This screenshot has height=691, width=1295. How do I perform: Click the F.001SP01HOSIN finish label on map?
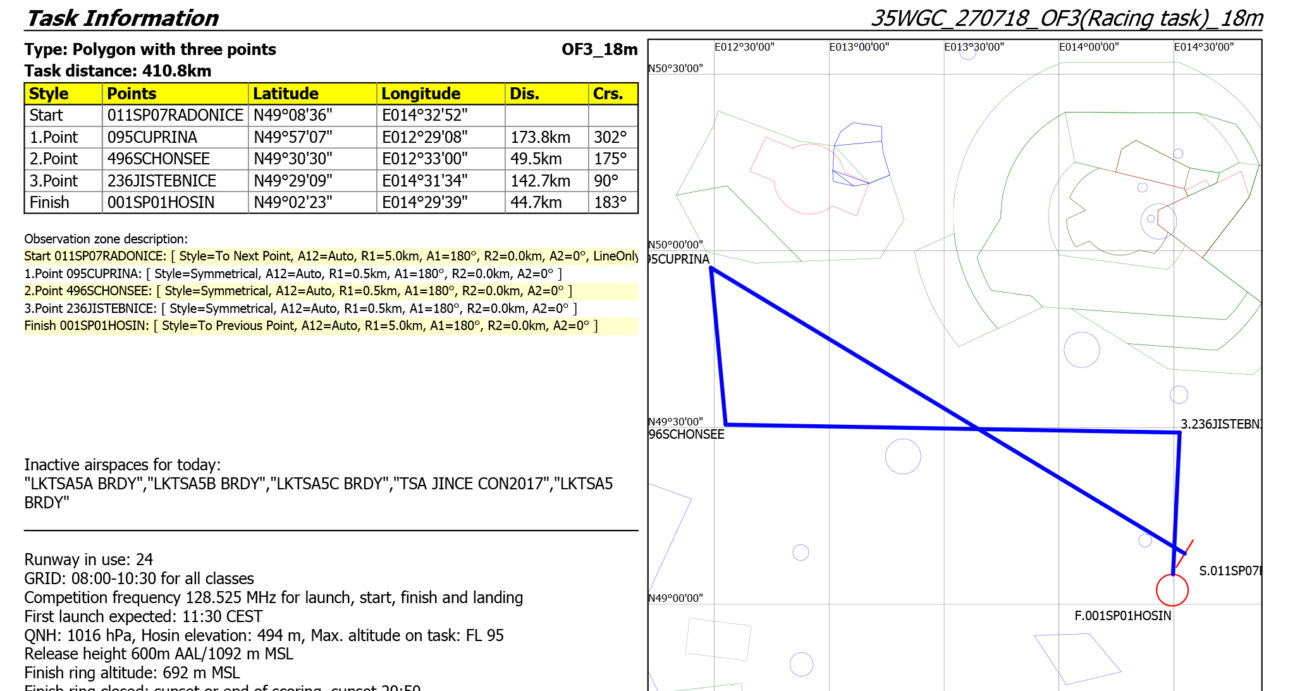(x=1122, y=616)
